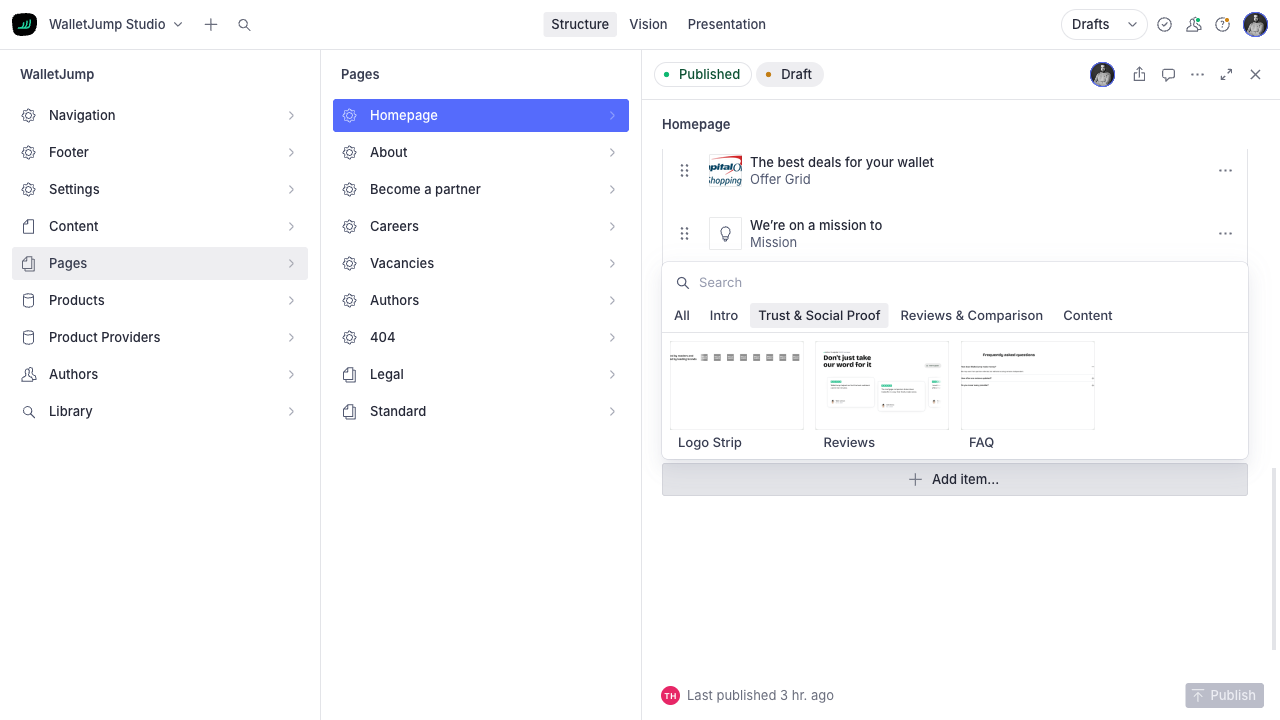Click the Add item... button
This screenshot has width=1280, height=720.
(955, 479)
